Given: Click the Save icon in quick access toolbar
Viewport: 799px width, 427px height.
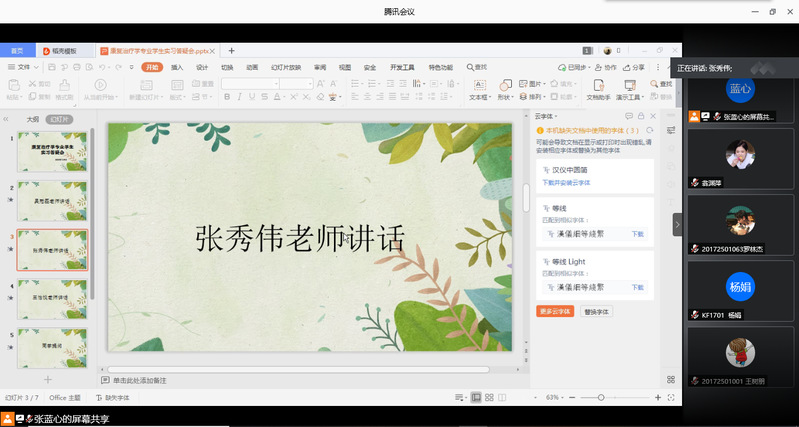Looking at the screenshot, I should coord(51,67).
